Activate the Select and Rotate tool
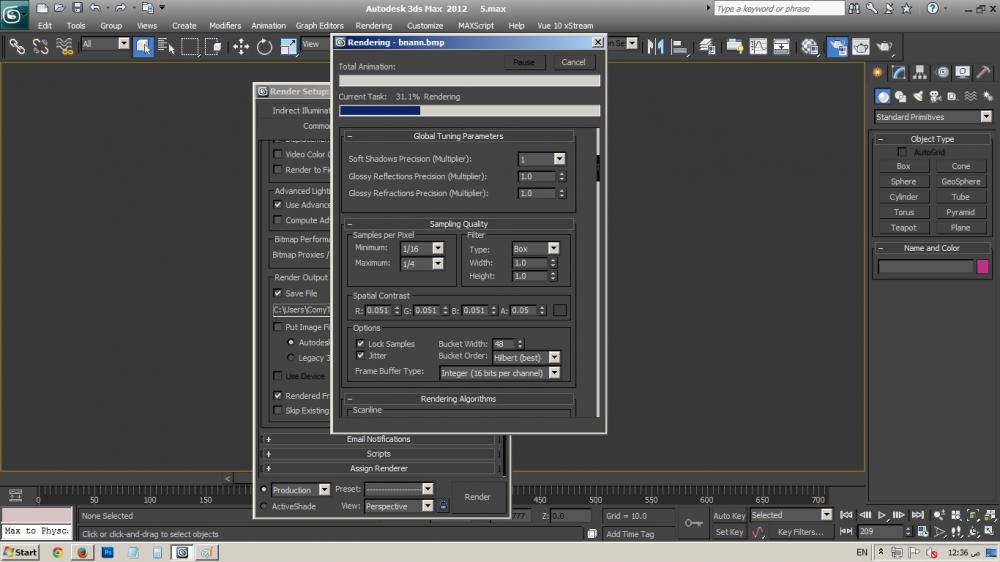The image size is (1000, 562). pyautogui.click(x=265, y=46)
